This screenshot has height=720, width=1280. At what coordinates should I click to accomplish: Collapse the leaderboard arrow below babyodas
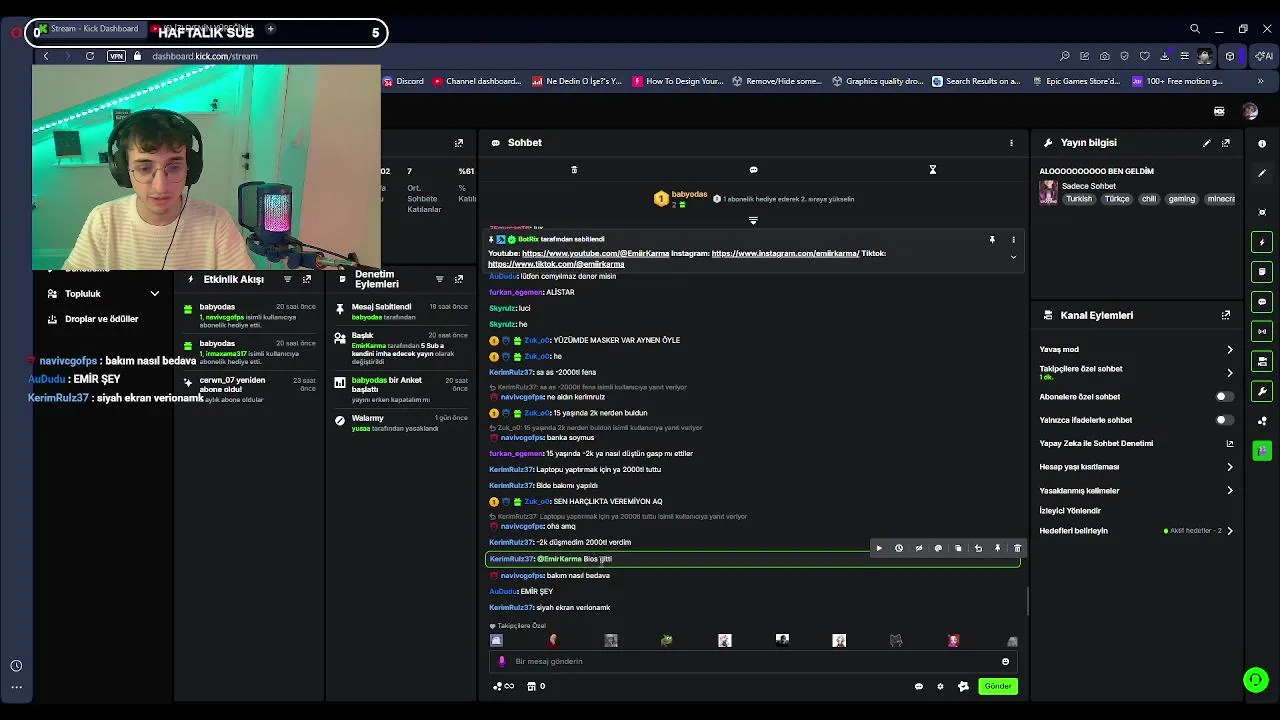pyautogui.click(x=753, y=220)
